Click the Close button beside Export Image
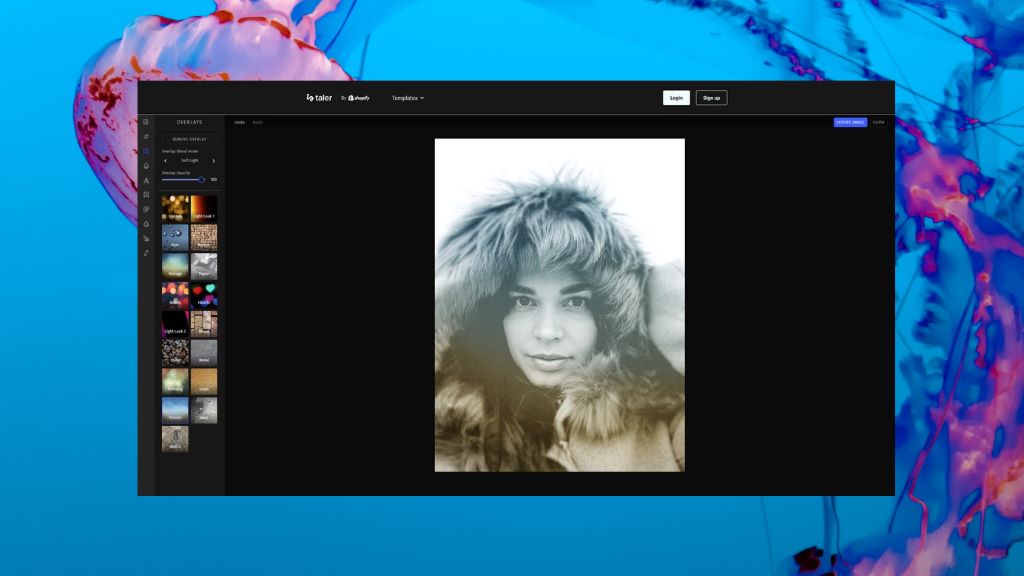The height and width of the screenshot is (576, 1024). 878,122
